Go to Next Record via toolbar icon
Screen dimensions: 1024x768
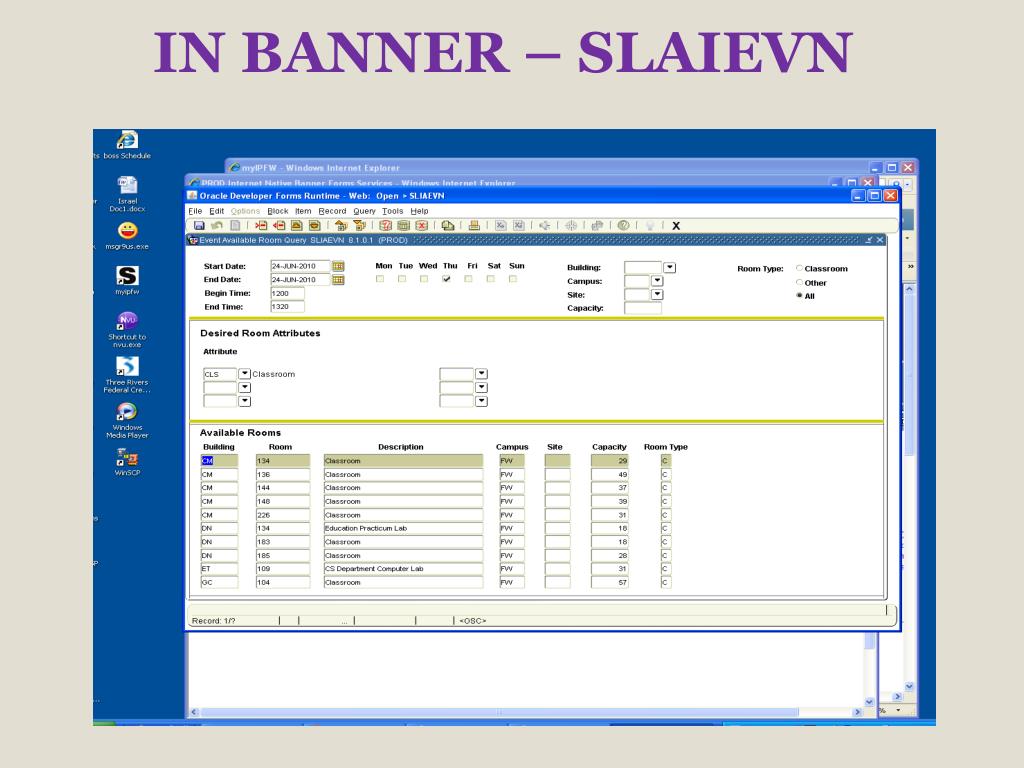click(x=315, y=225)
